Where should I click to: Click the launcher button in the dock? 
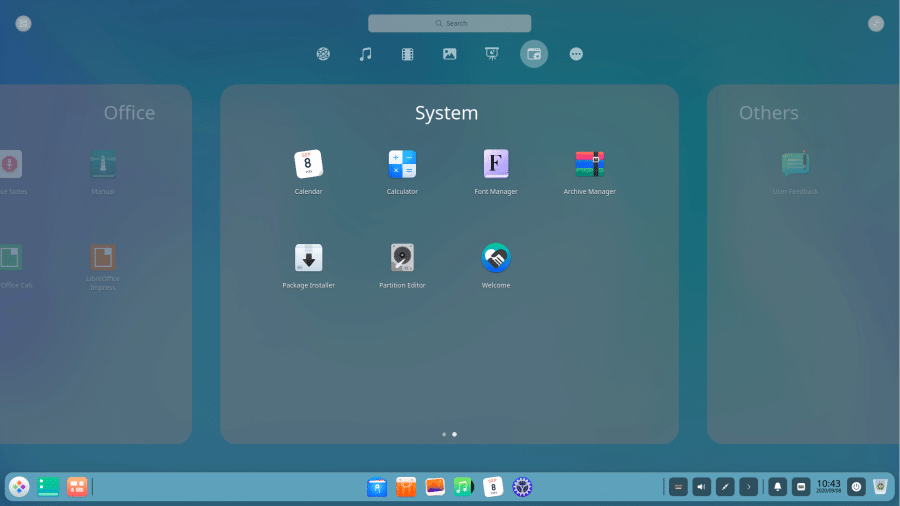19,487
